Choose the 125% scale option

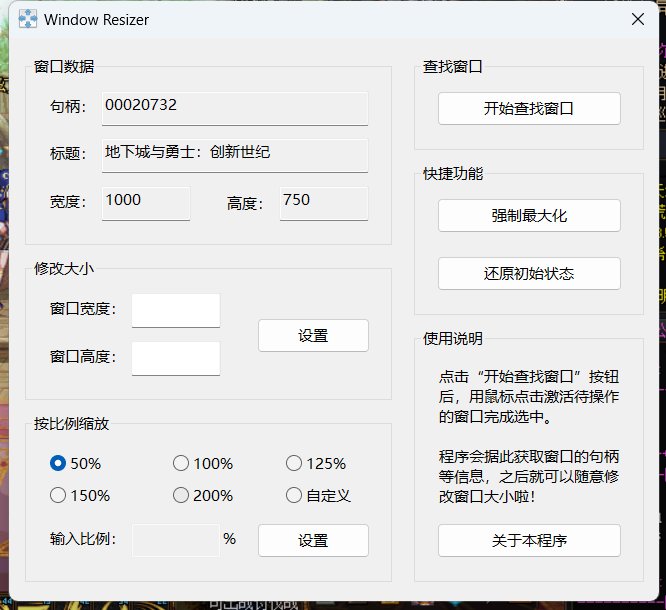point(294,463)
